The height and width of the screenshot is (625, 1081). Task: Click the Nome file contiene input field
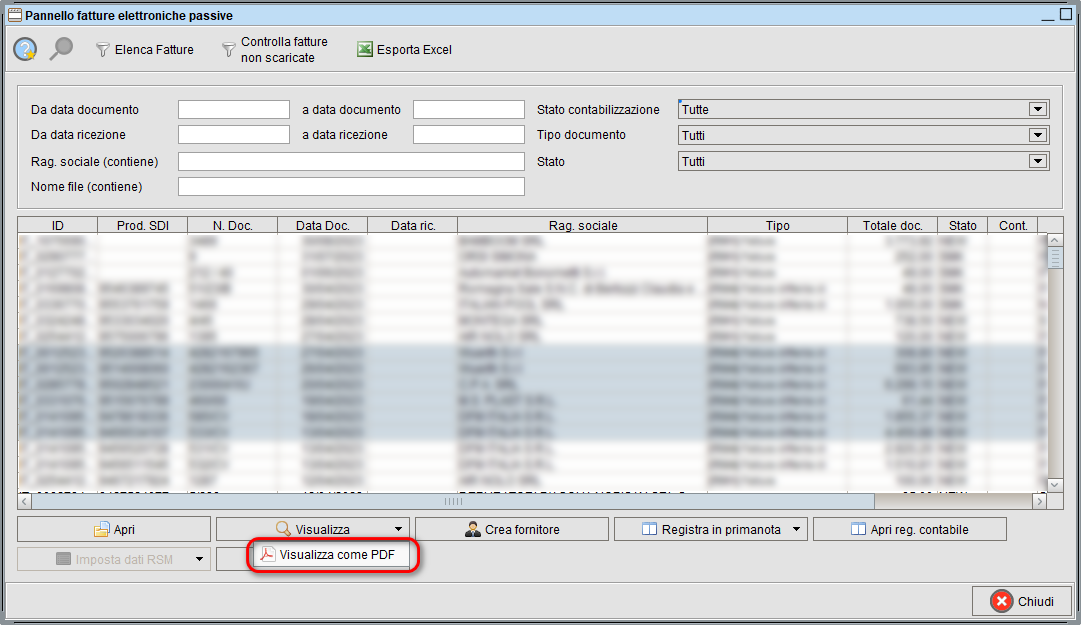pos(351,186)
